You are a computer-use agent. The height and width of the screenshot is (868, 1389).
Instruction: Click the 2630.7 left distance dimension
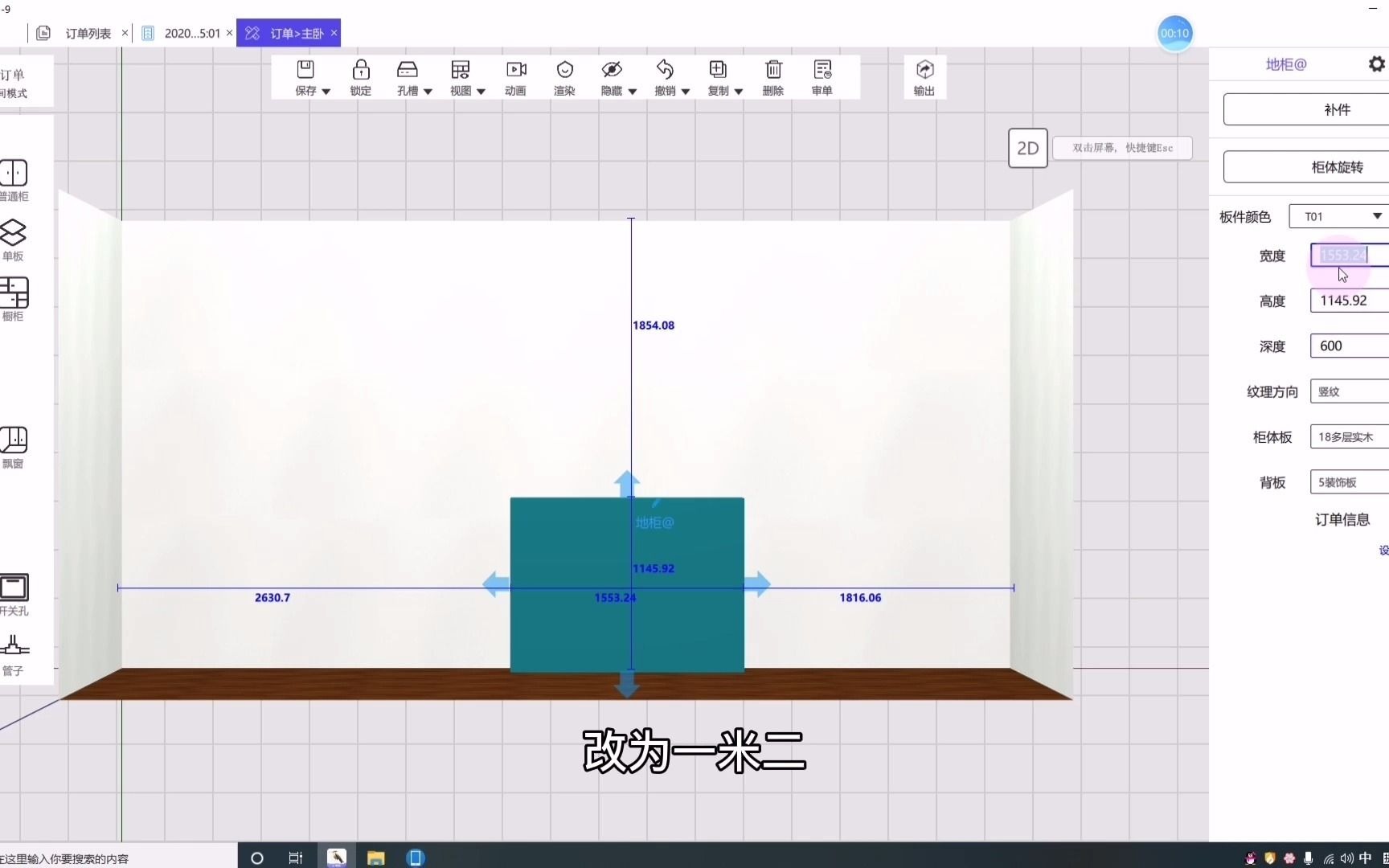[272, 597]
